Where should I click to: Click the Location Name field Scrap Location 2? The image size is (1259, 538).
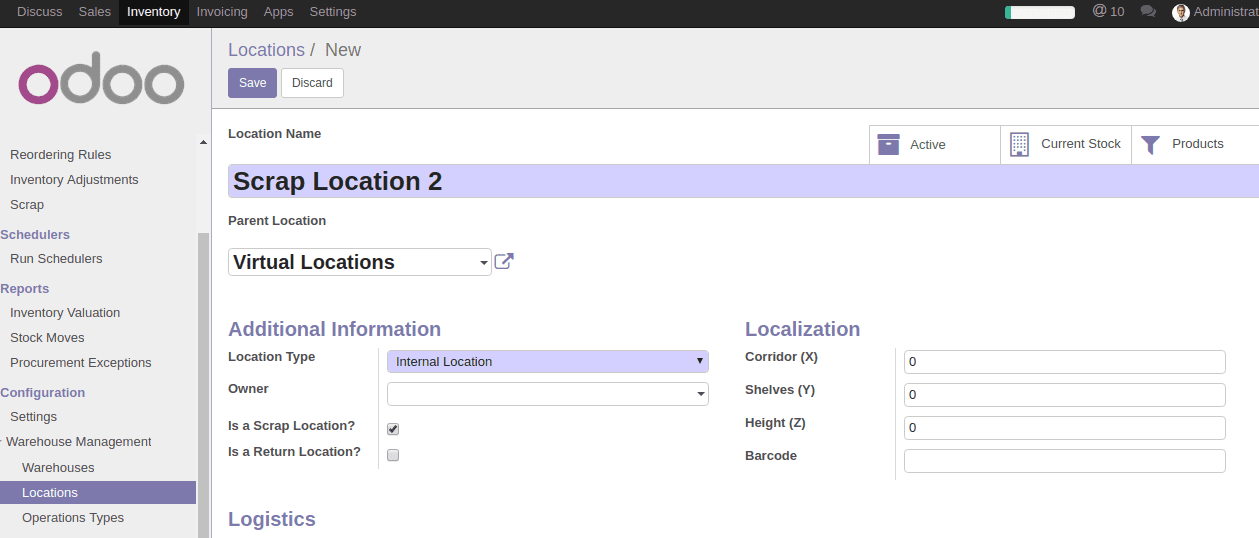click(743, 181)
